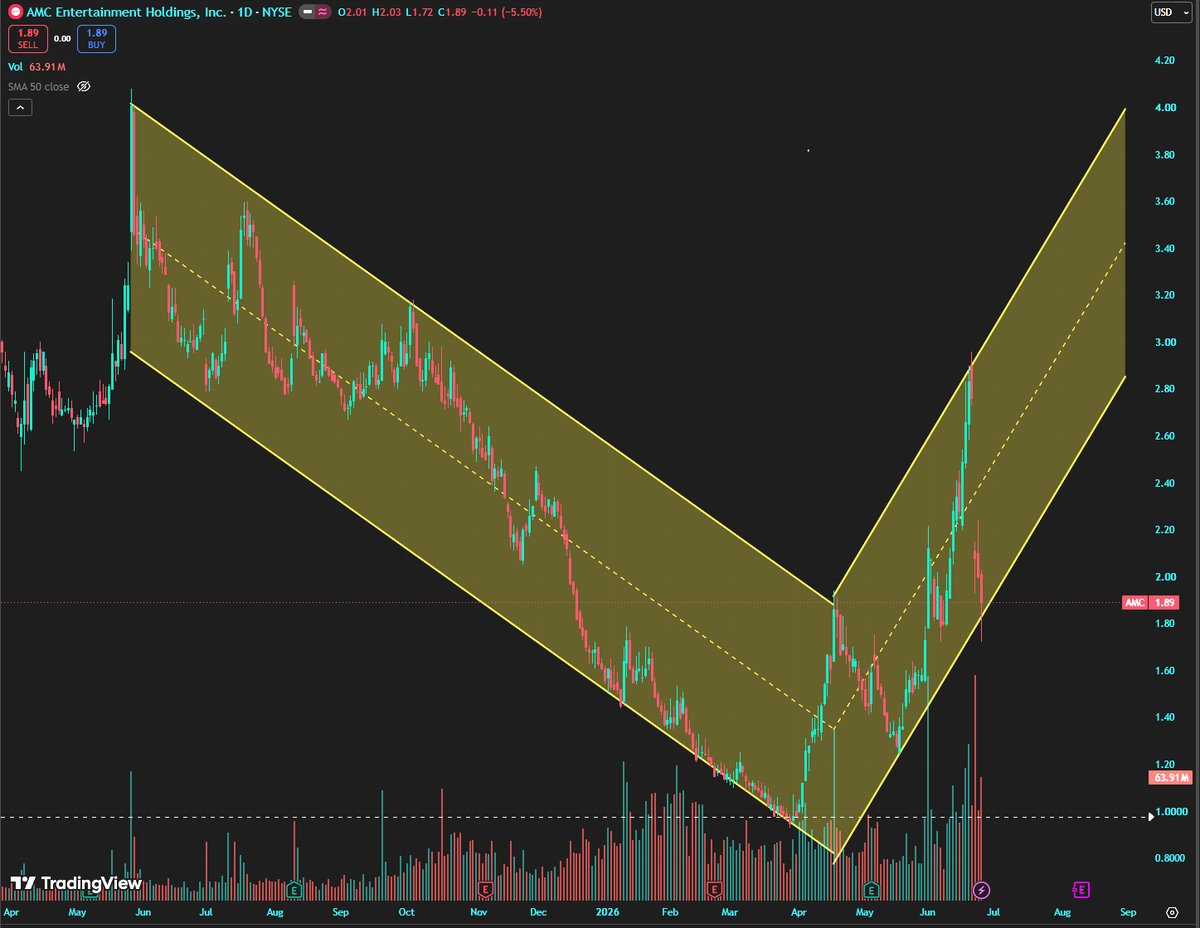Image resolution: width=1200 pixels, height=928 pixels.
Task: Click the 2.00 price axis label
Action: coord(1164,577)
